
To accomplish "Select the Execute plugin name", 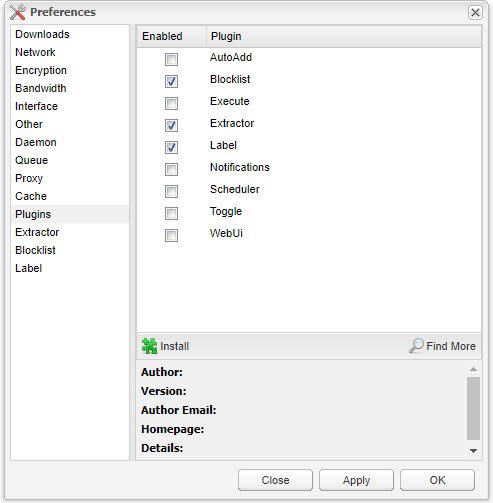I will click(x=230, y=101).
